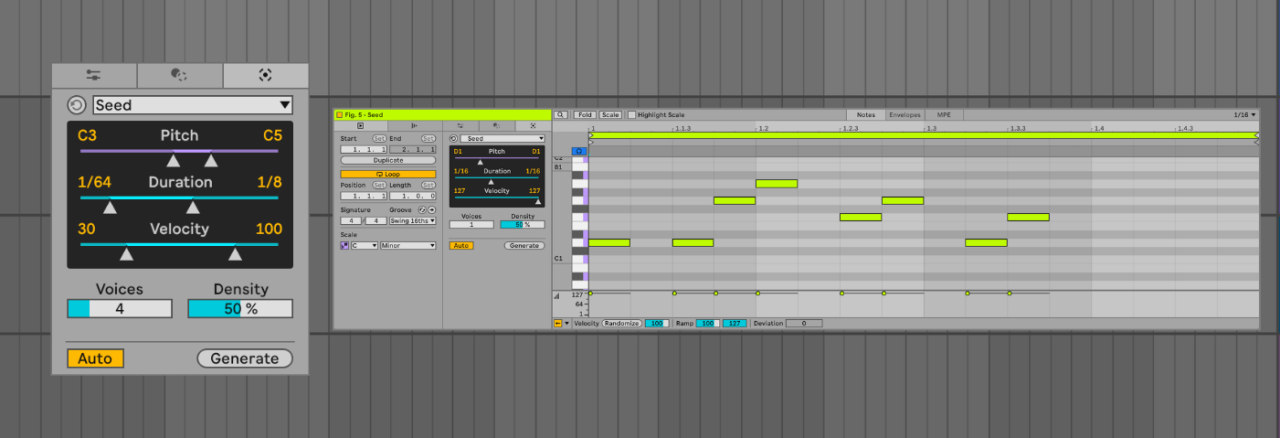This screenshot has width=1280, height=438.
Task: Open the large Seed generator dropdown
Action: 192,105
